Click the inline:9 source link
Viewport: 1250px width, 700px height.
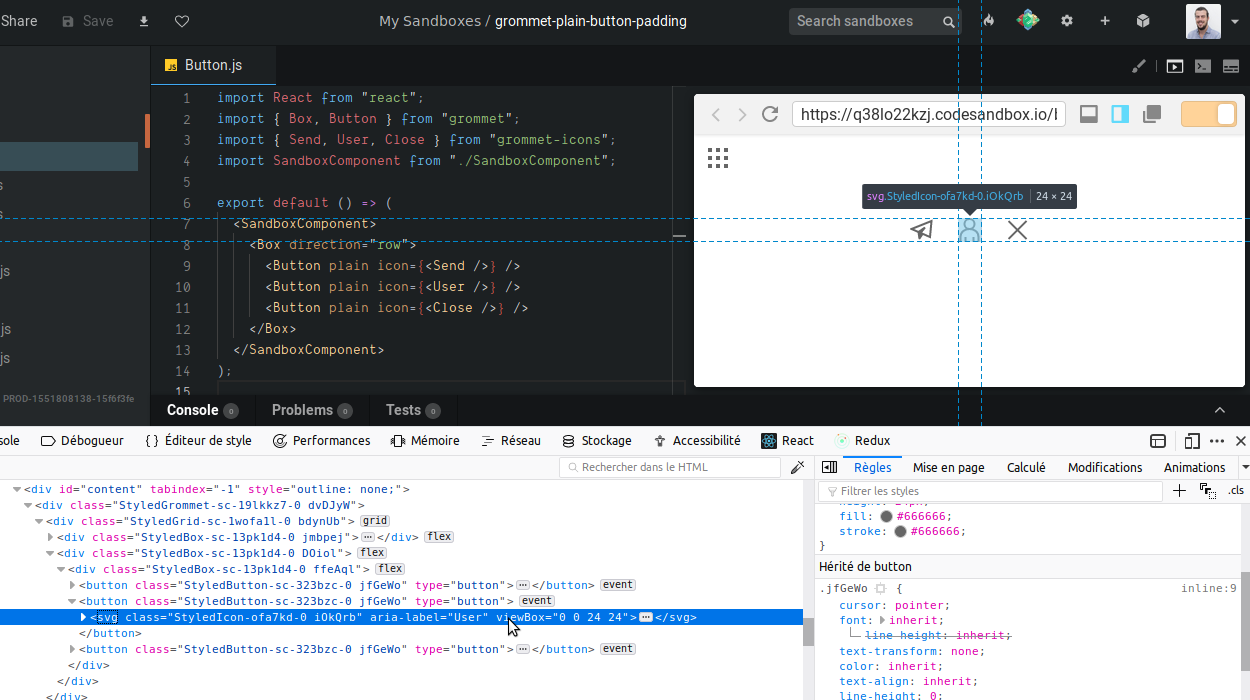pos(1209,589)
